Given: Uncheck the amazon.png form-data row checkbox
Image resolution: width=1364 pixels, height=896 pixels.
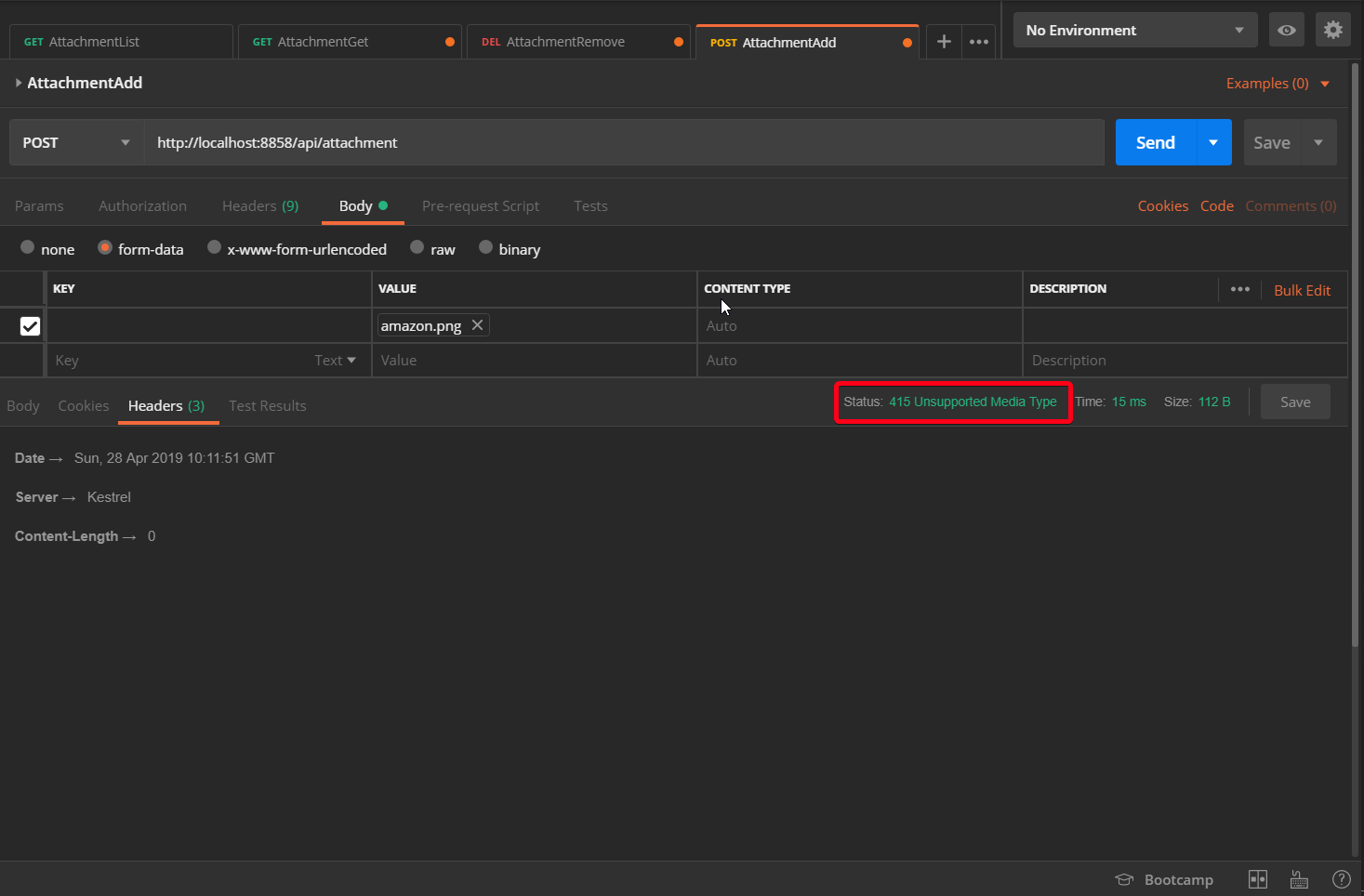Looking at the screenshot, I should pyautogui.click(x=30, y=325).
